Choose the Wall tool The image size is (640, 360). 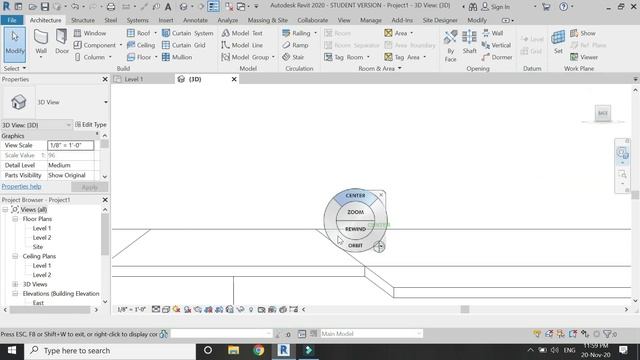click(x=41, y=43)
